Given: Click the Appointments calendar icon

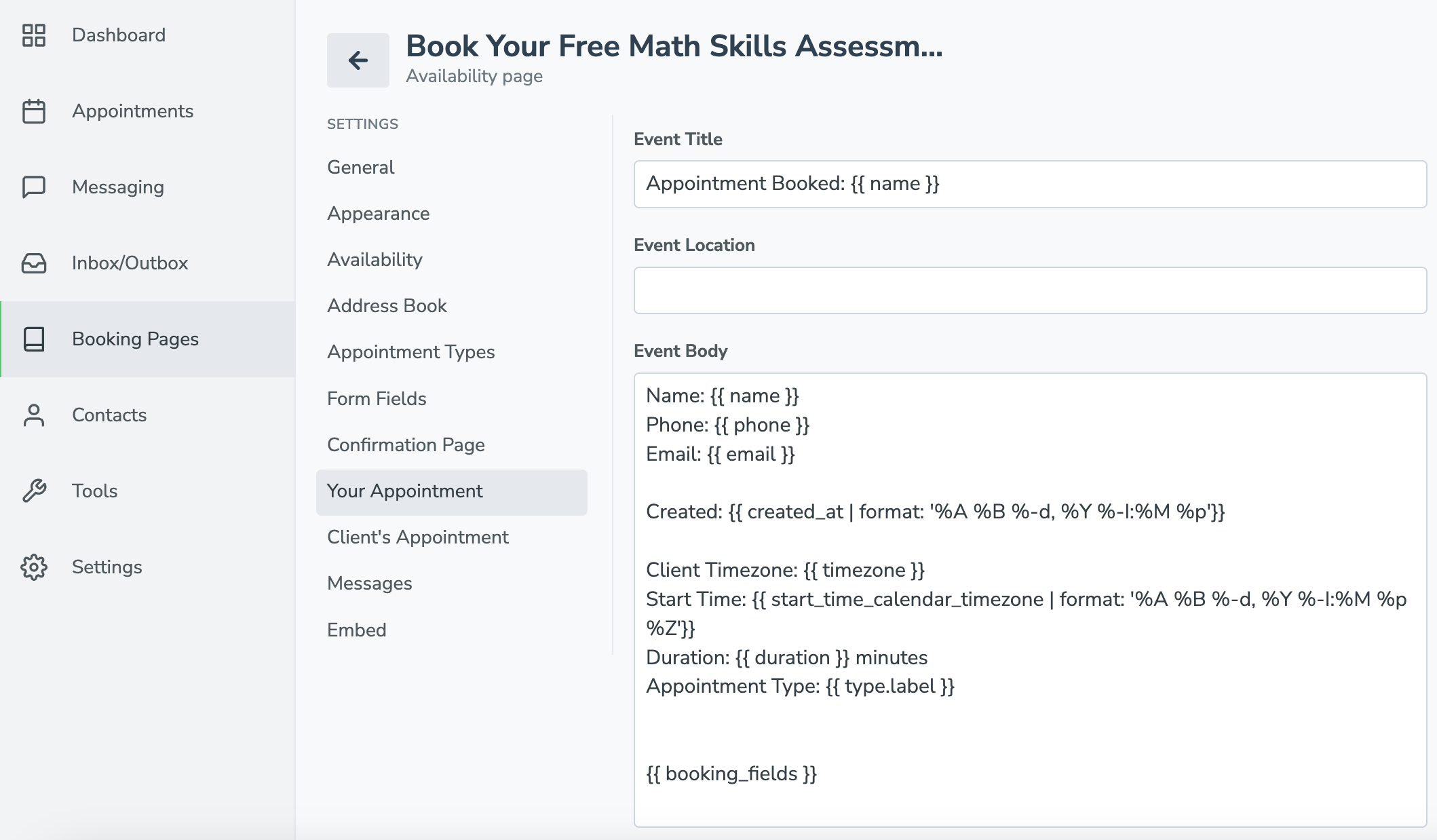Looking at the screenshot, I should click(x=34, y=111).
